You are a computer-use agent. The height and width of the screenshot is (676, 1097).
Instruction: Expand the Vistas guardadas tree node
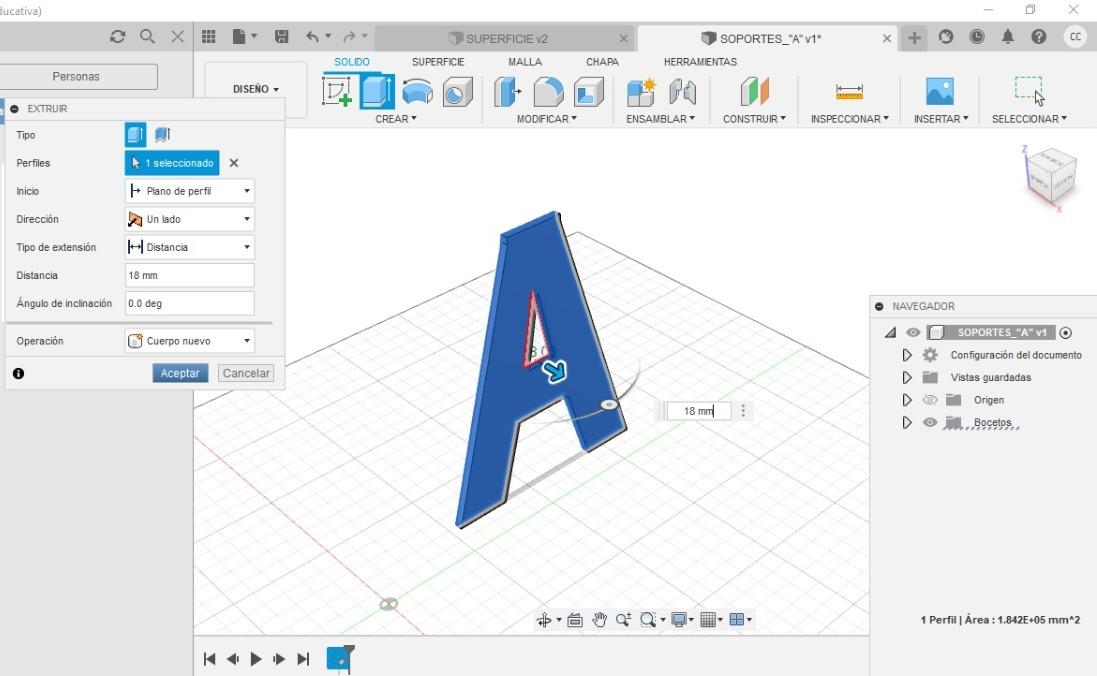pyautogui.click(x=907, y=377)
